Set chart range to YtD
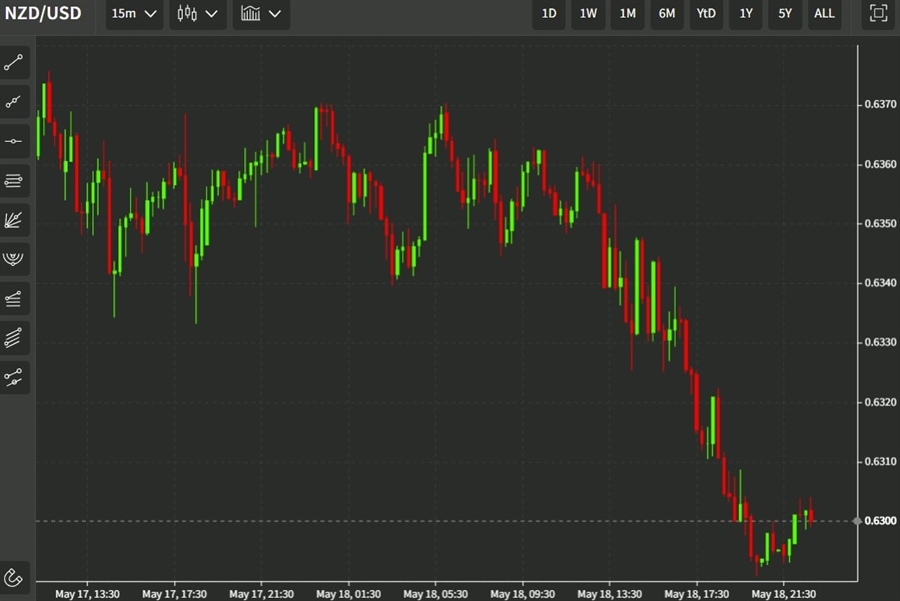 coord(706,13)
